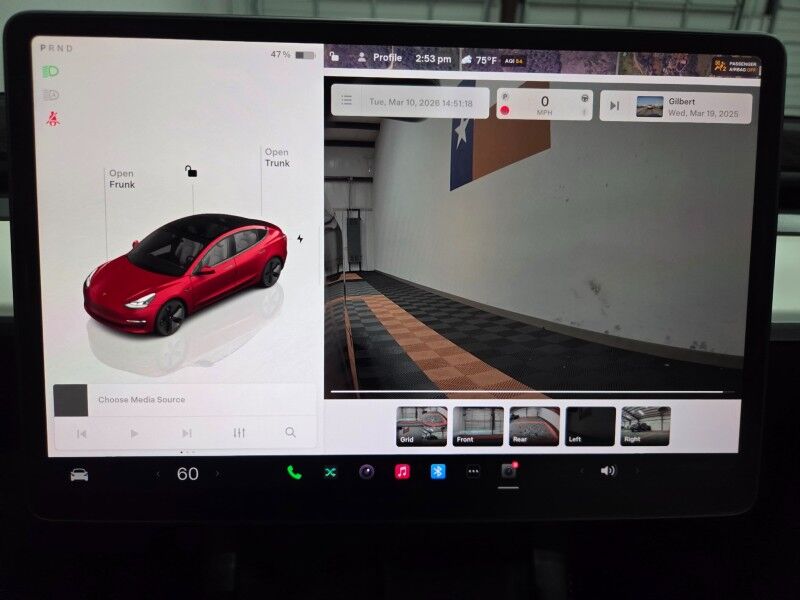Open the dashcam viewer app icon
This screenshot has width=800, height=600.
pyautogui.click(x=509, y=471)
